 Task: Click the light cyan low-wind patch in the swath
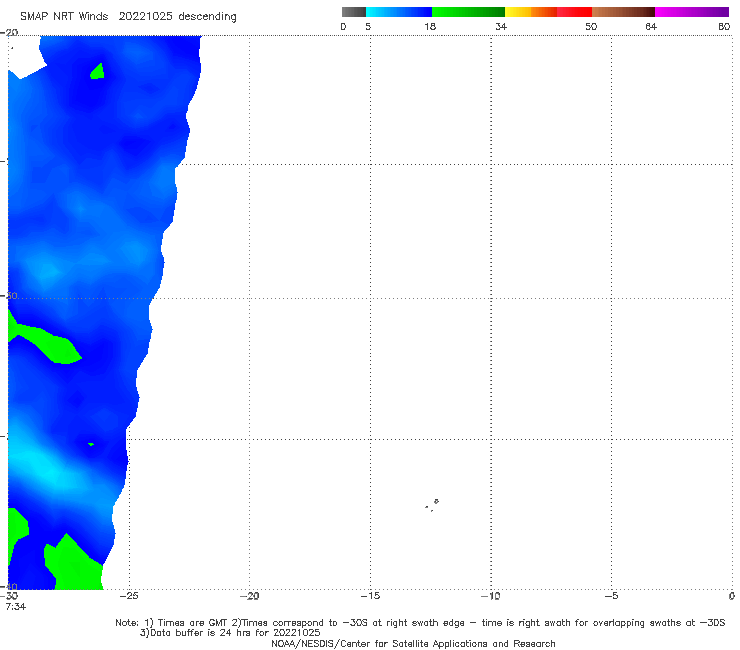(45, 467)
